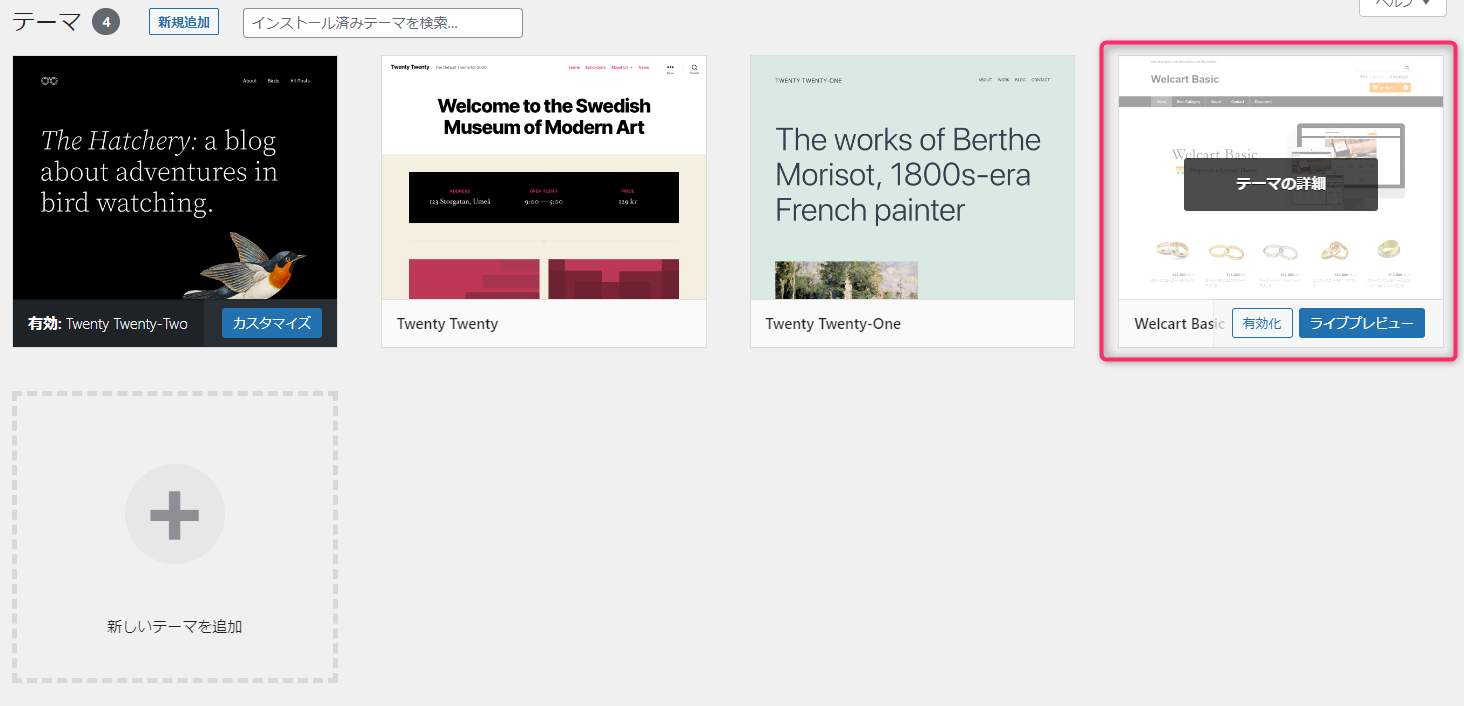Viewport: 1464px width, 706px height.
Task: Open the Twenty Twenty-One theme screenshot
Action: [x=912, y=178]
